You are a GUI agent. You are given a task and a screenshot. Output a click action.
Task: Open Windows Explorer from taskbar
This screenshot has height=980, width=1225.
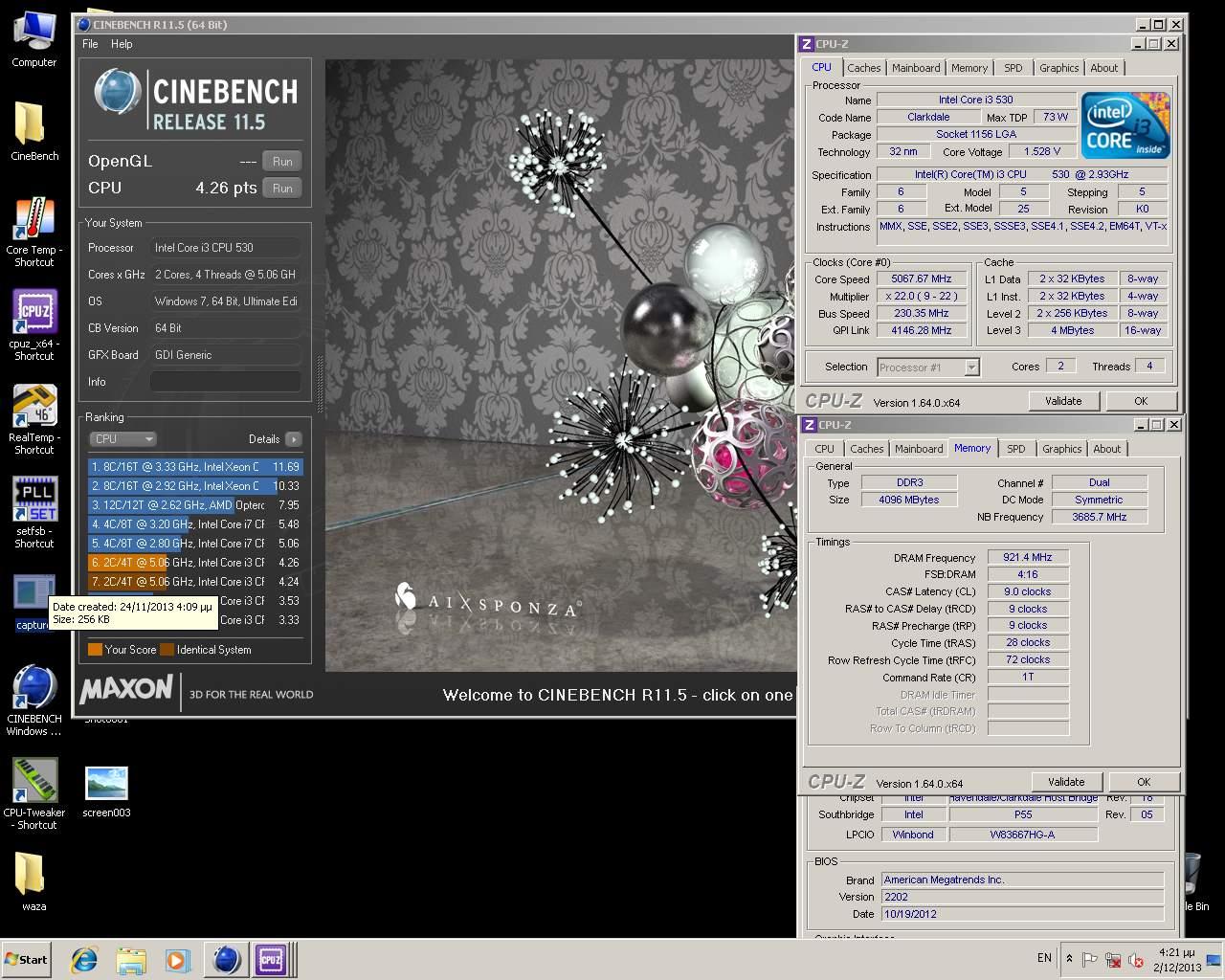131,959
